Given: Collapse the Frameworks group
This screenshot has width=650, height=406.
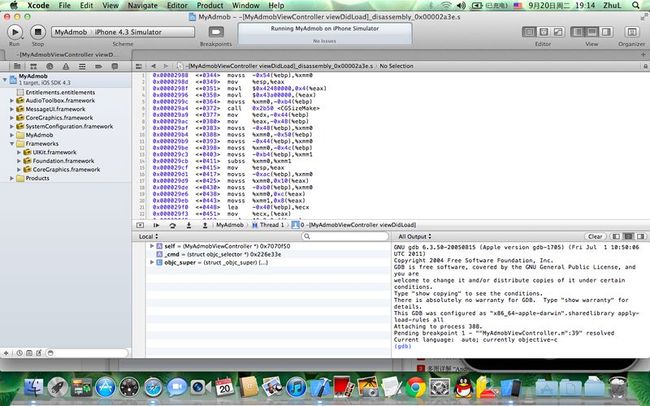Looking at the screenshot, I should (12, 144).
